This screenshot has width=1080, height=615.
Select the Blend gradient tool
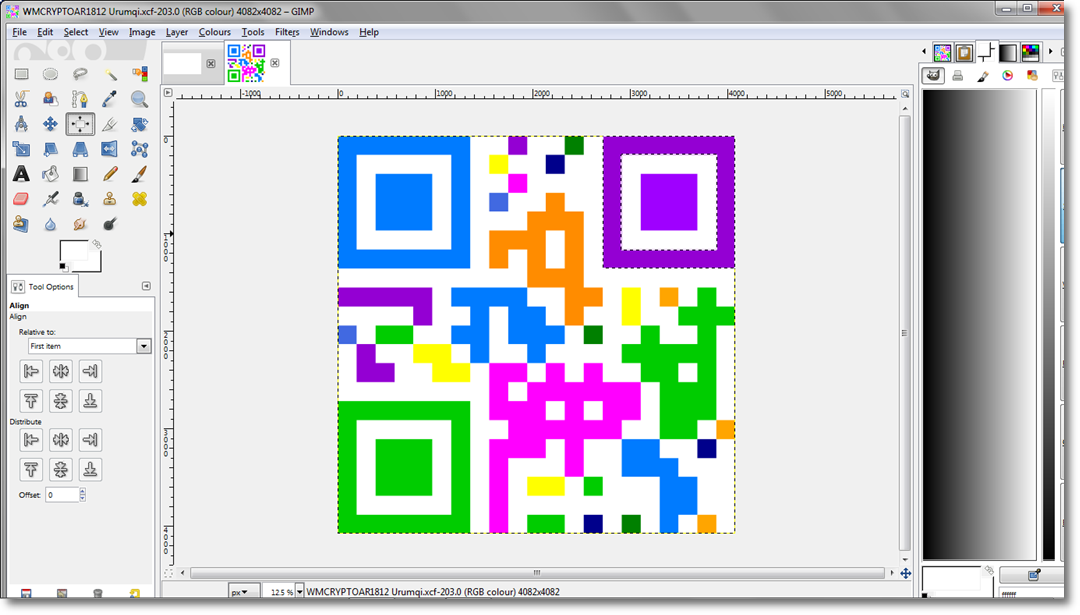coord(80,174)
